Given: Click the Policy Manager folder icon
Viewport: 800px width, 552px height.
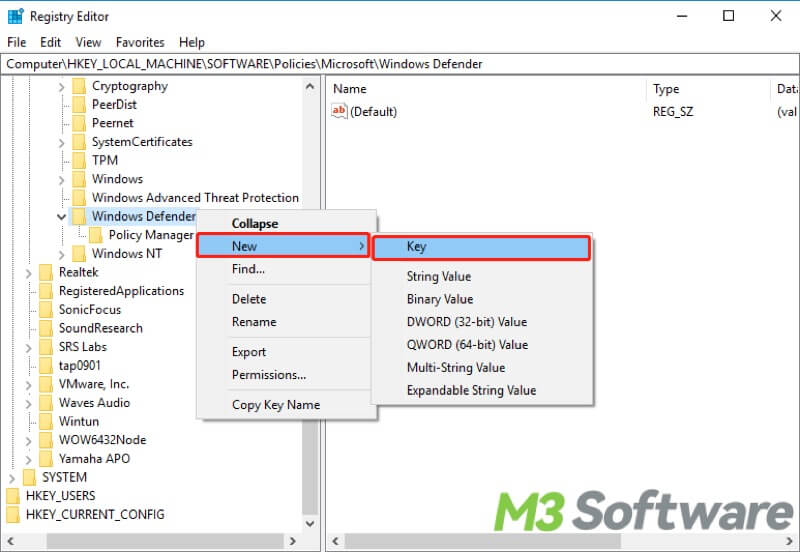Looking at the screenshot, I should pos(95,235).
